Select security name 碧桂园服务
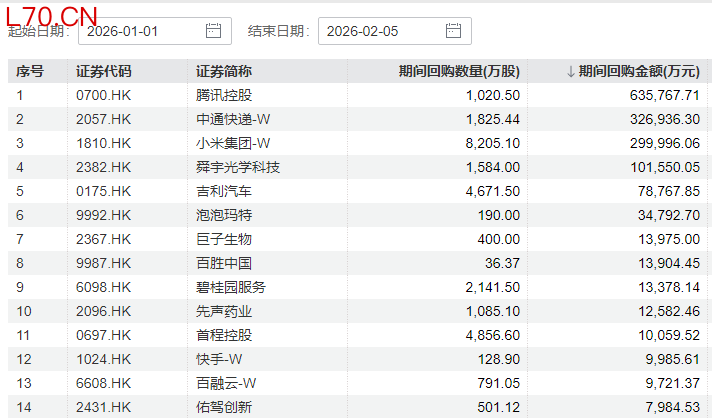 click(231, 287)
